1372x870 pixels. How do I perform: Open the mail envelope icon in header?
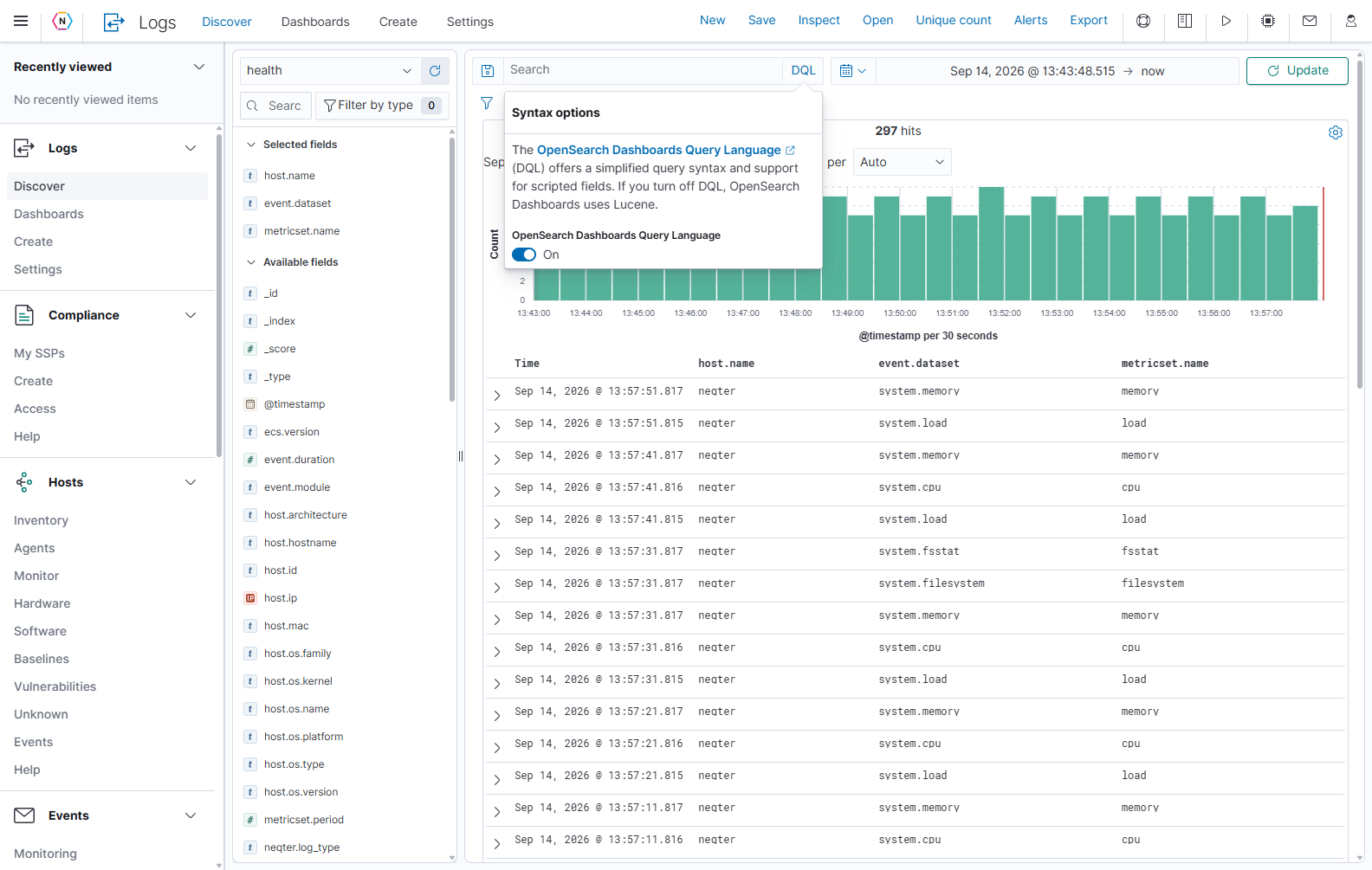pos(1310,21)
